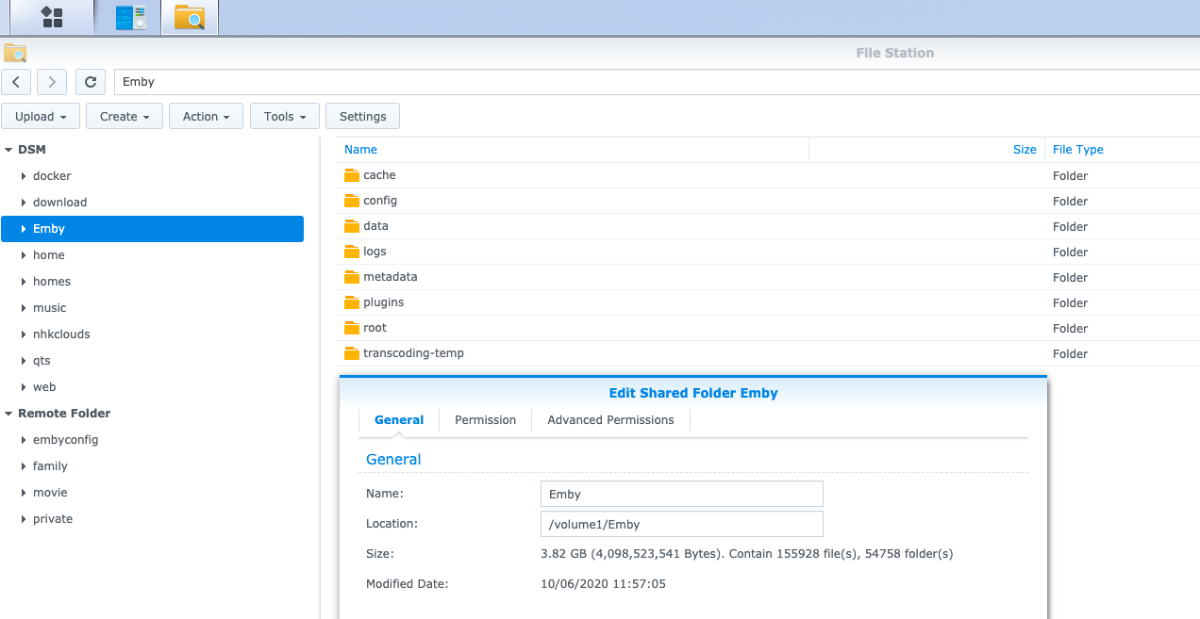Image resolution: width=1200 pixels, height=619 pixels.
Task: Click the metadata folder icon
Action: point(351,277)
